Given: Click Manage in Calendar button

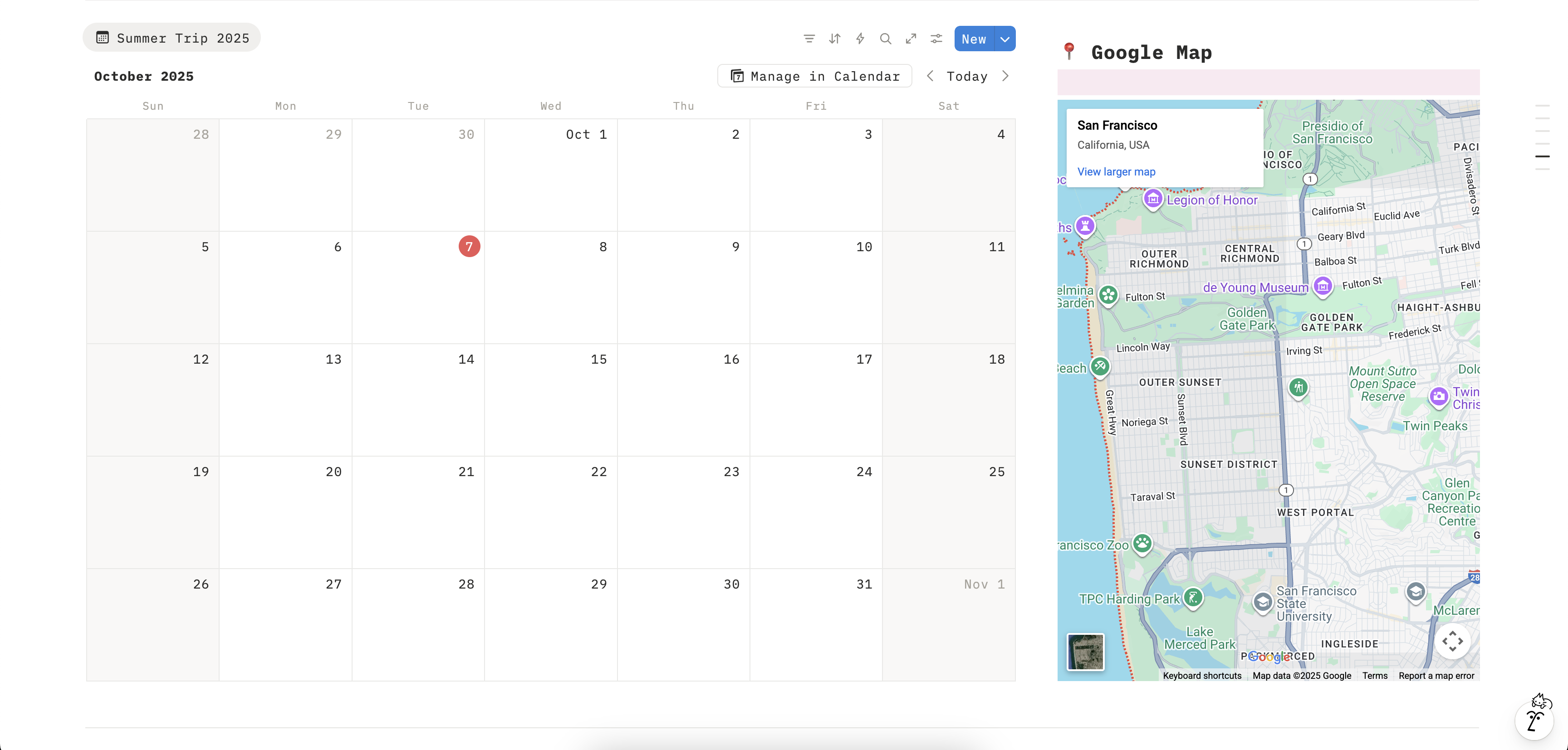Looking at the screenshot, I should pos(815,76).
